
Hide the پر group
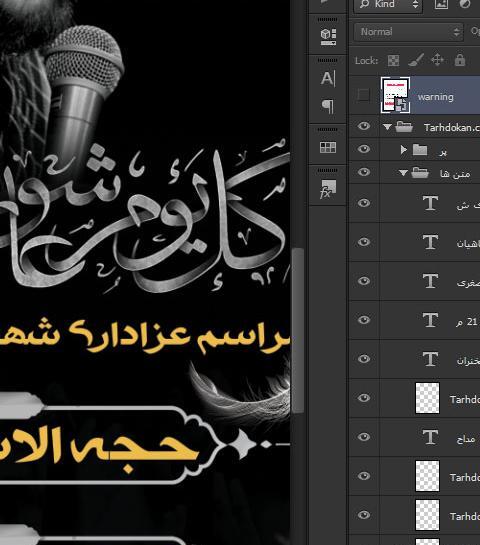[x=364, y=149]
